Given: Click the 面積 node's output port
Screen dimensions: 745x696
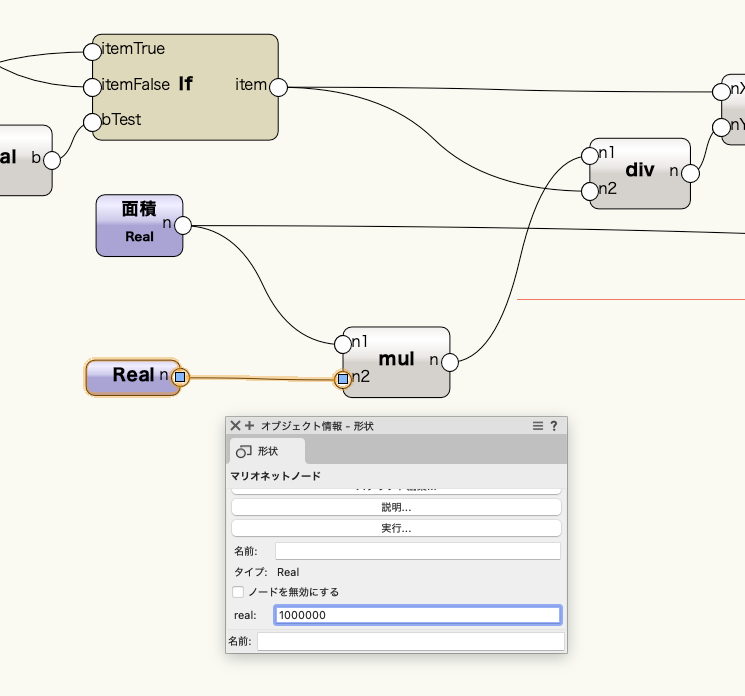Looking at the screenshot, I should (x=182, y=226).
